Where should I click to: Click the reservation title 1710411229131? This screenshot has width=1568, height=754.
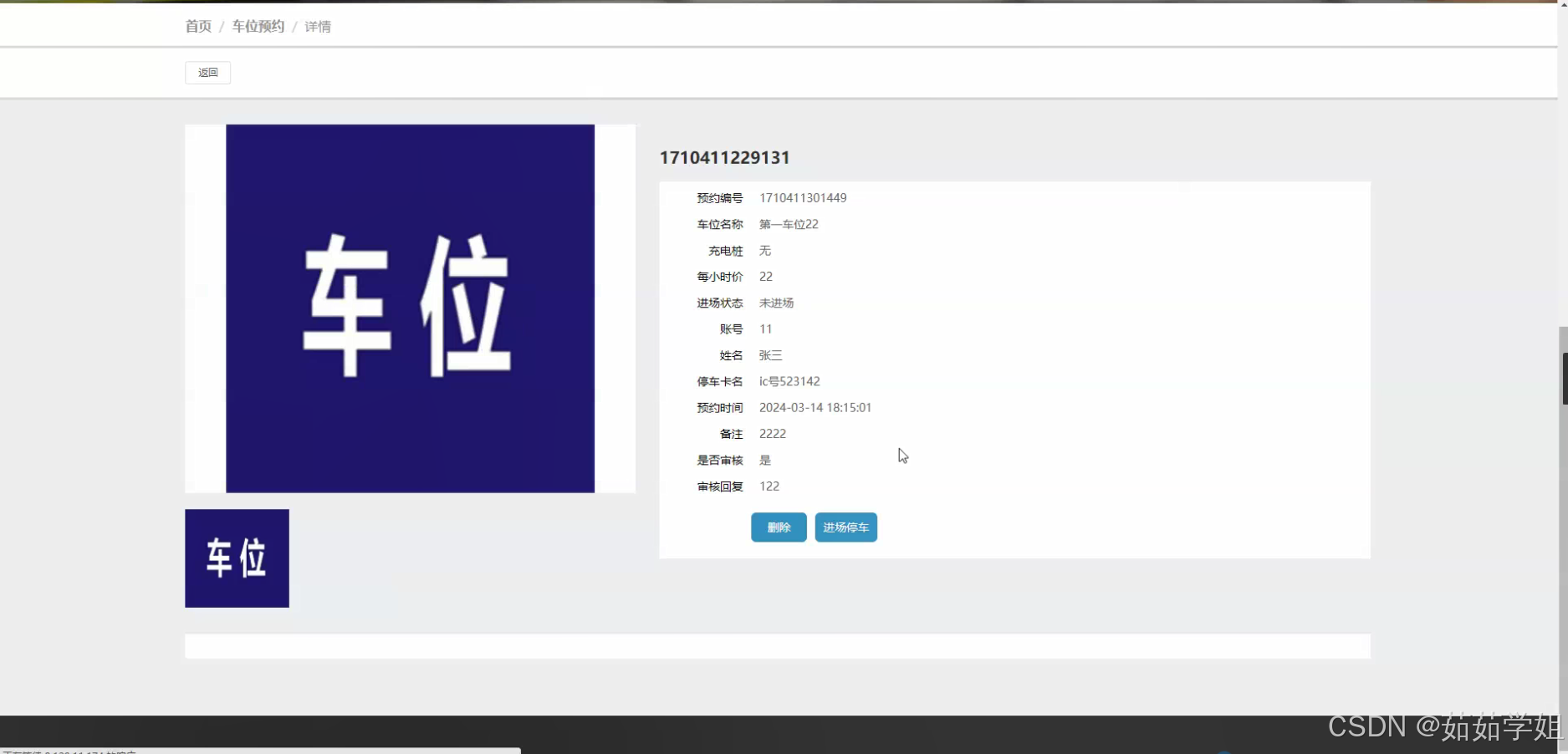point(723,157)
